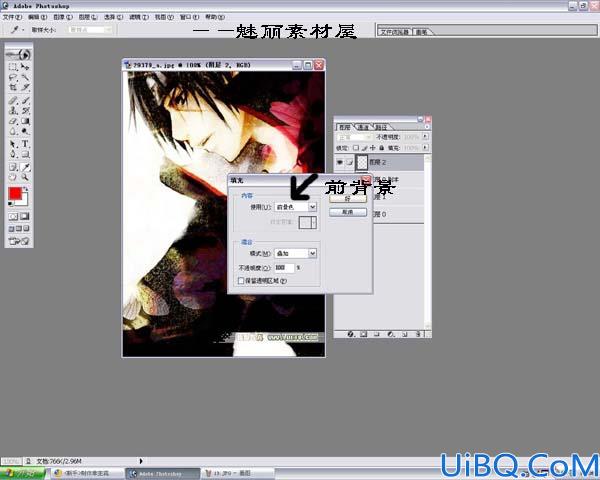This screenshot has width=600, height=480.
Task: Select the Notes tool
Action: (x=13, y=167)
